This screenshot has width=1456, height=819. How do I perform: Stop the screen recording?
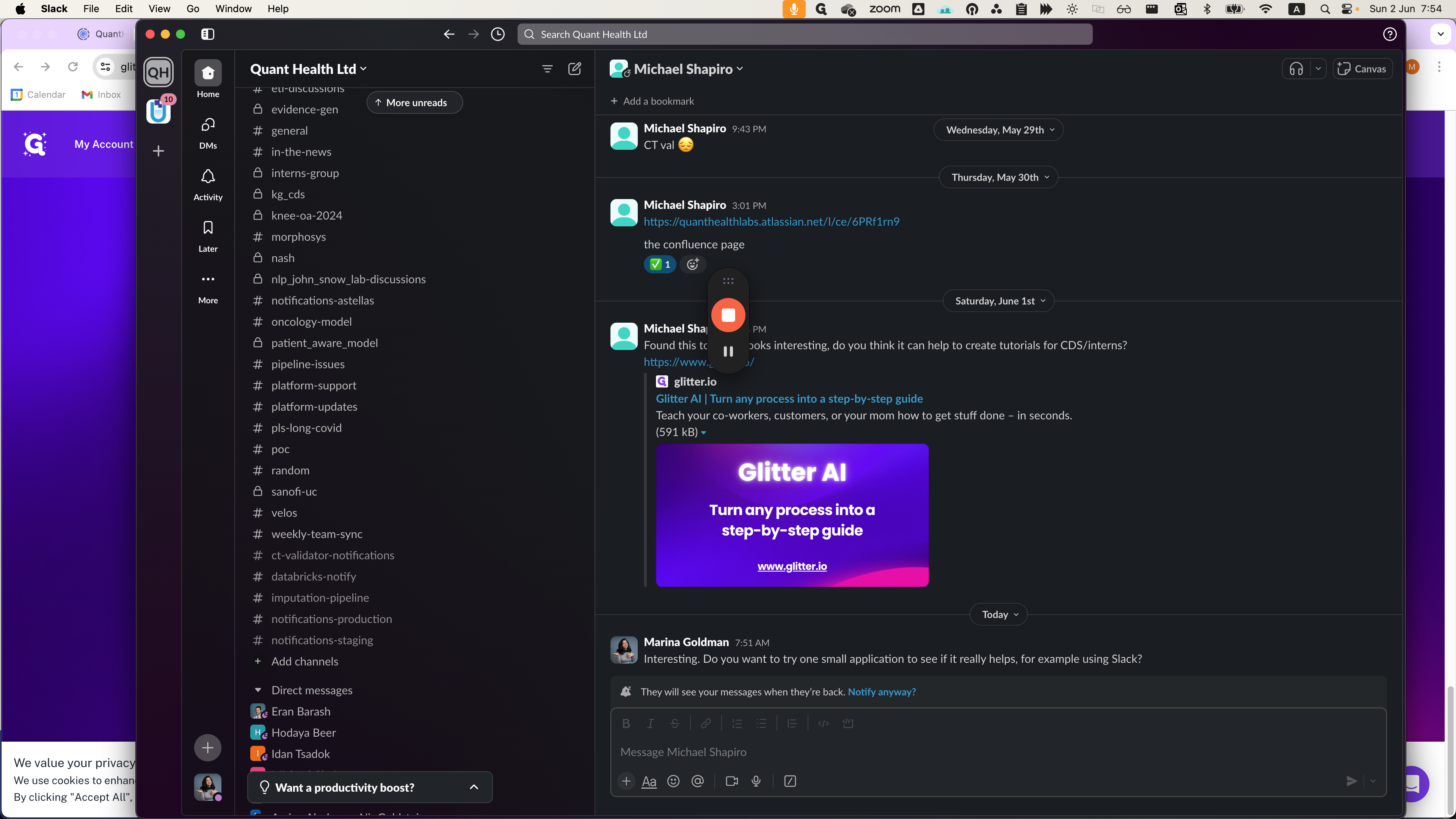coord(728,315)
